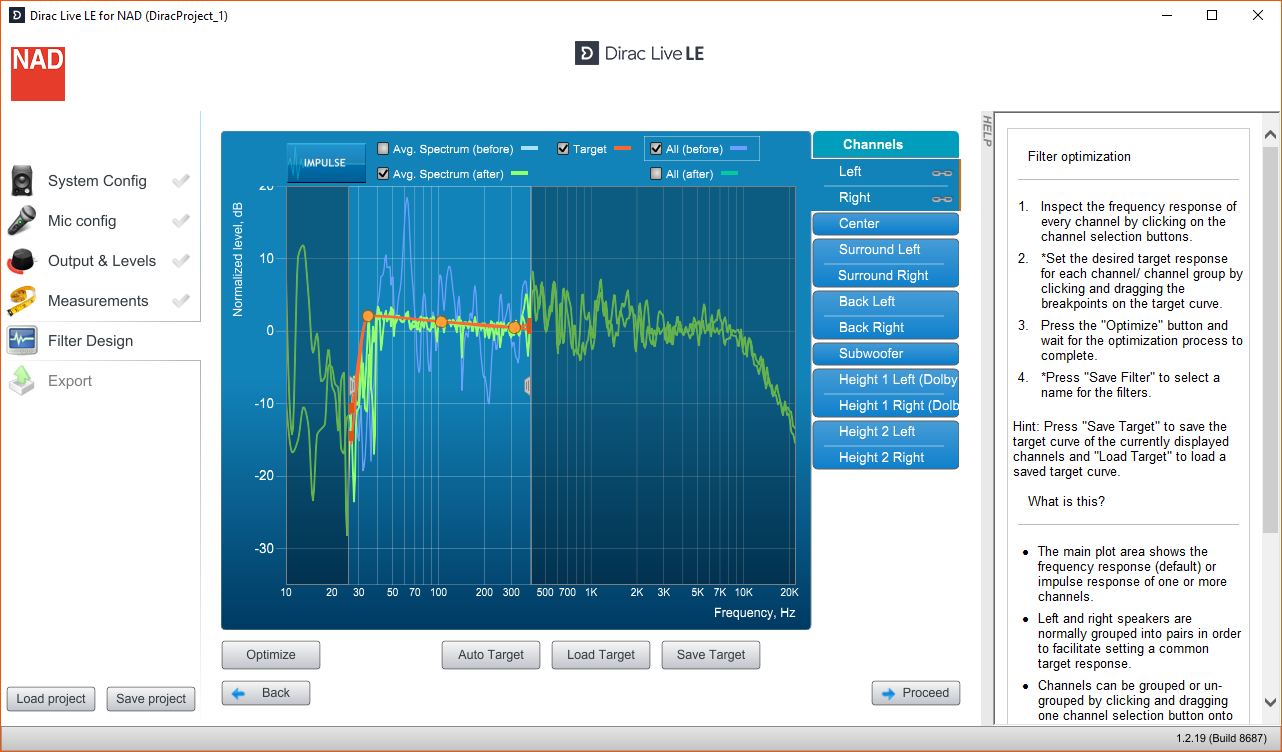Click the Mic config microphone icon

23,221
